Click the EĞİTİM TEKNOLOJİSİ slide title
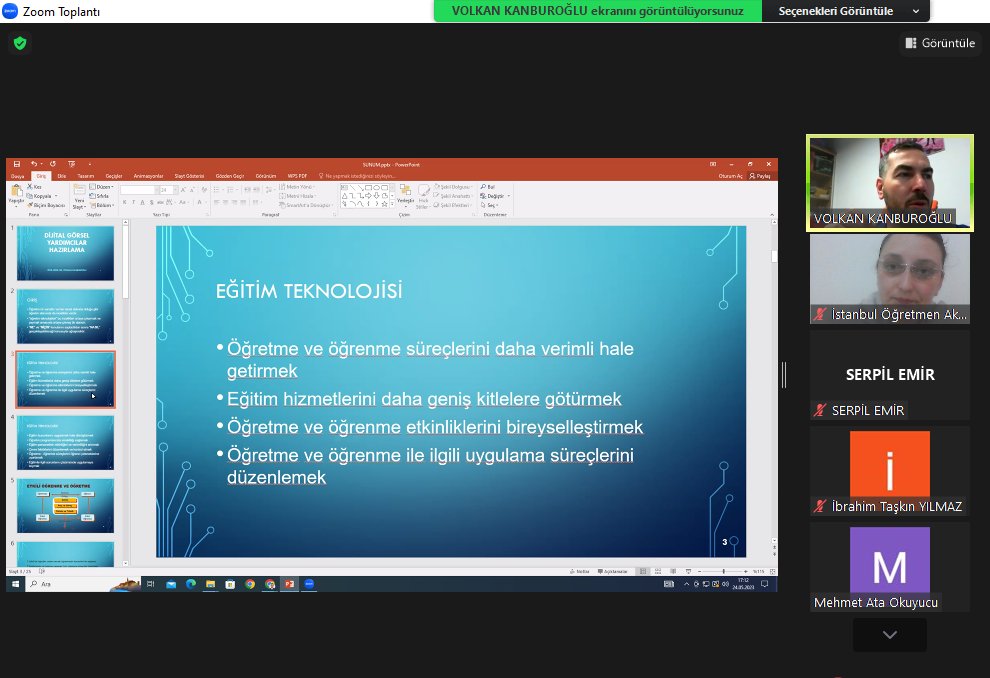Viewport: 990px width, 678px height. pos(309,291)
